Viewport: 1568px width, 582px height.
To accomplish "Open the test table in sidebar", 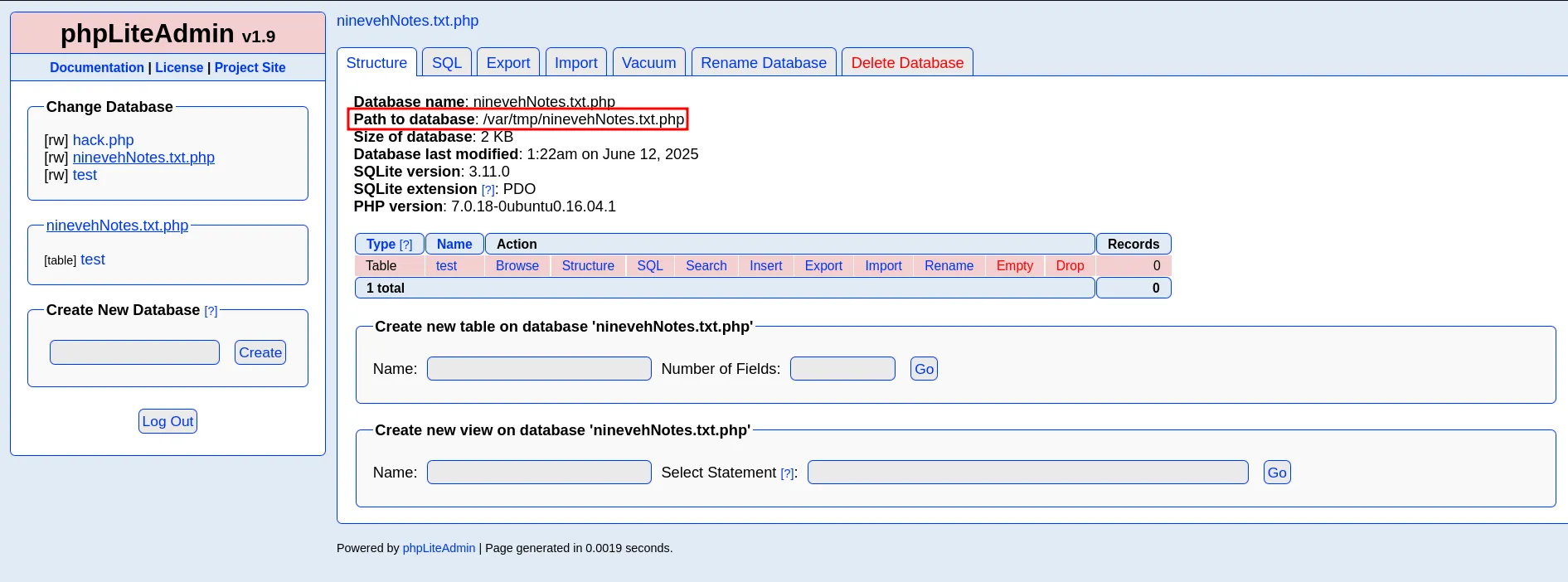I will click(x=93, y=259).
